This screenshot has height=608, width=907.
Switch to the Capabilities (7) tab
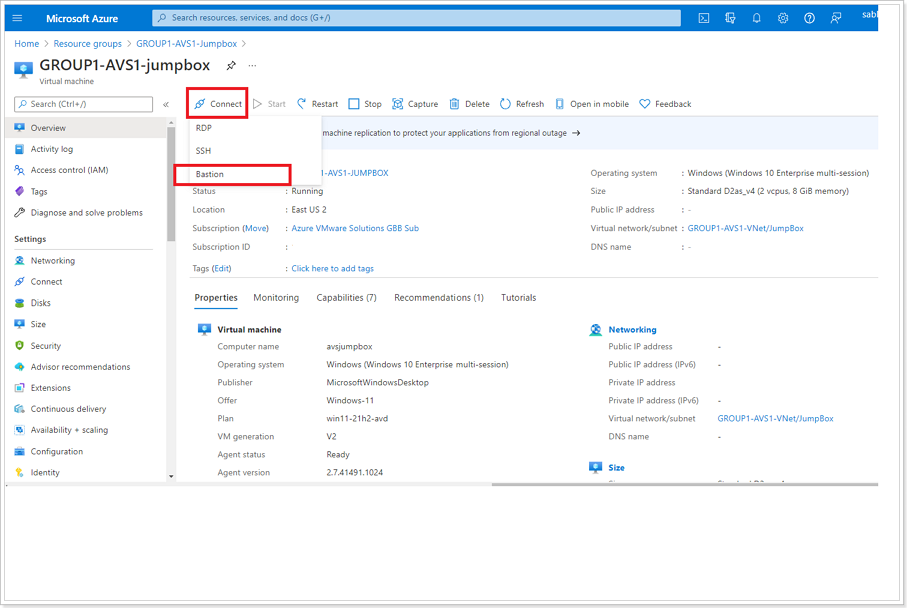[346, 298]
